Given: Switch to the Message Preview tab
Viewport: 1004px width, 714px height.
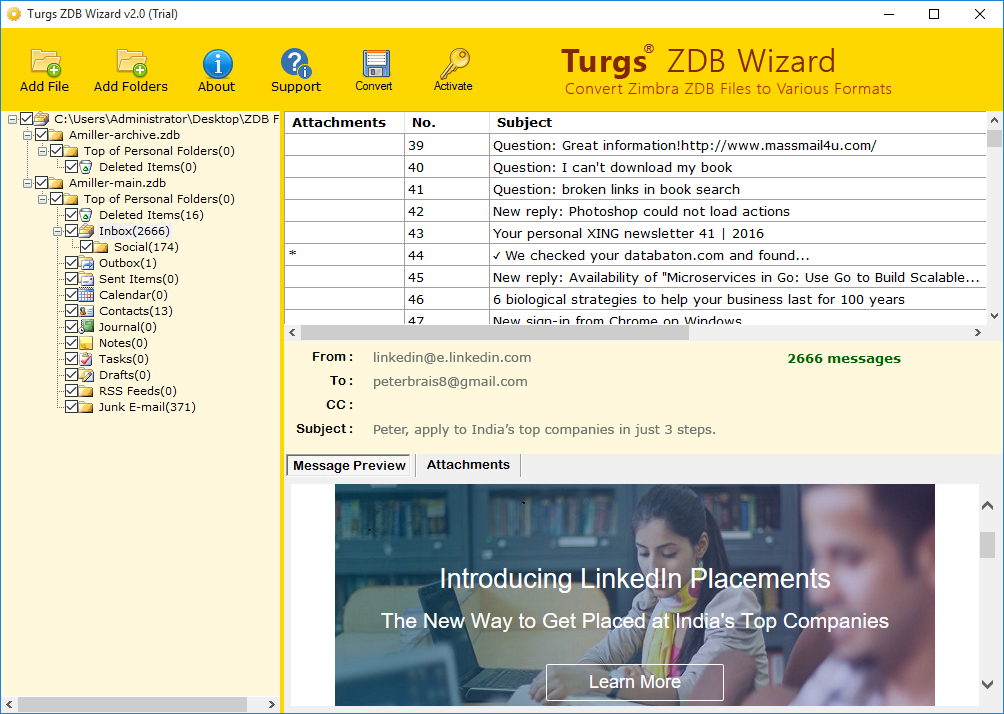Looking at the screenshot, I should coord(349,466).
